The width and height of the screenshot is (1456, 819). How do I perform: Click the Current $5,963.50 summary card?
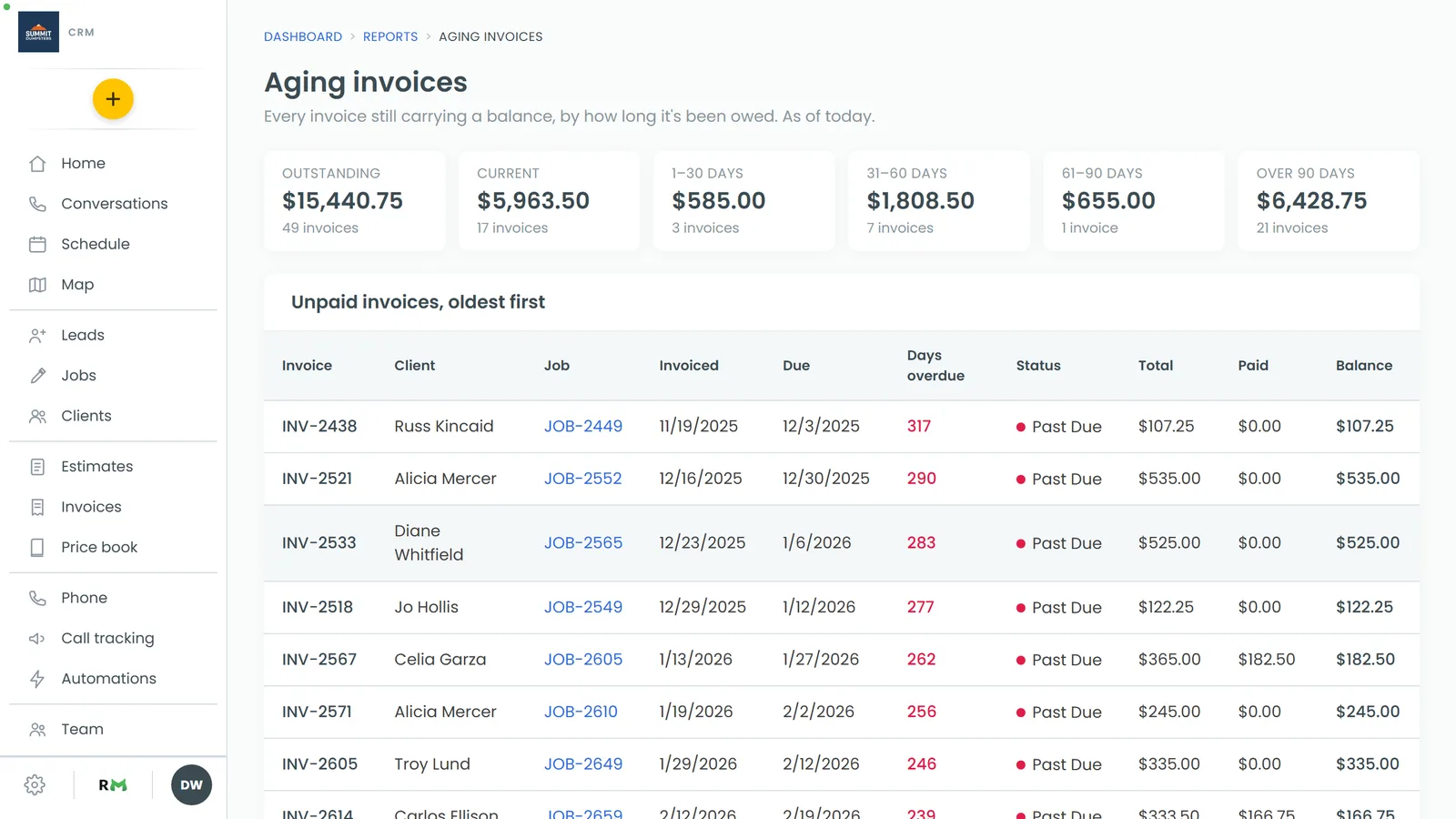pos(550,201)
